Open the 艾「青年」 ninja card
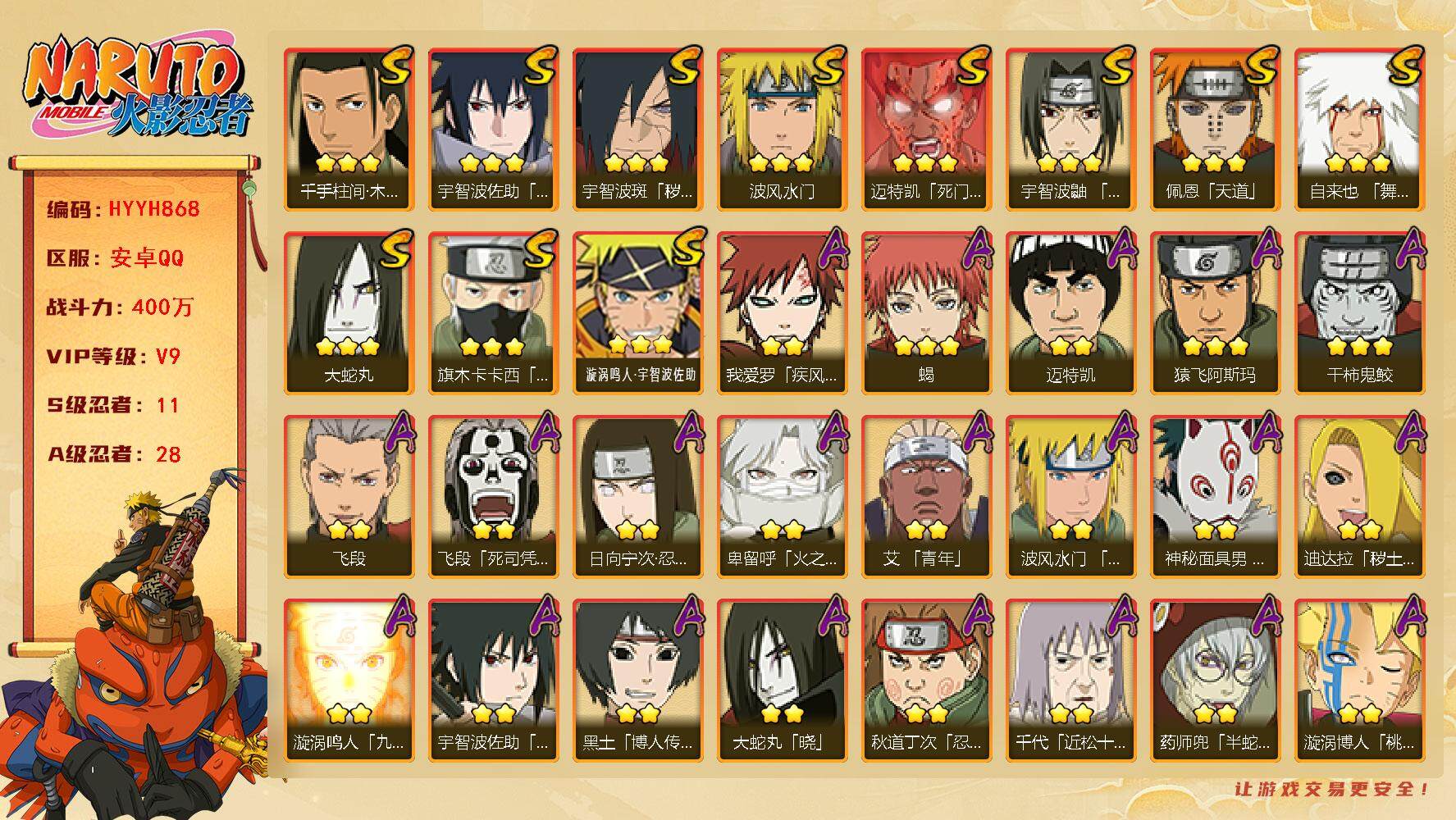The width and height of the screenshot is (1456, 820). pos(926,497)
